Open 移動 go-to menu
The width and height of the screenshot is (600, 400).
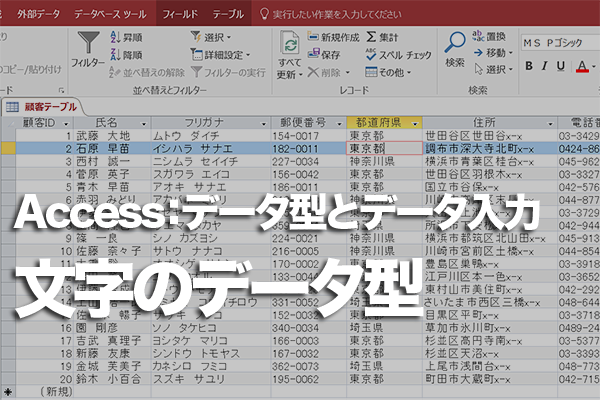click(x=493, y=53)
